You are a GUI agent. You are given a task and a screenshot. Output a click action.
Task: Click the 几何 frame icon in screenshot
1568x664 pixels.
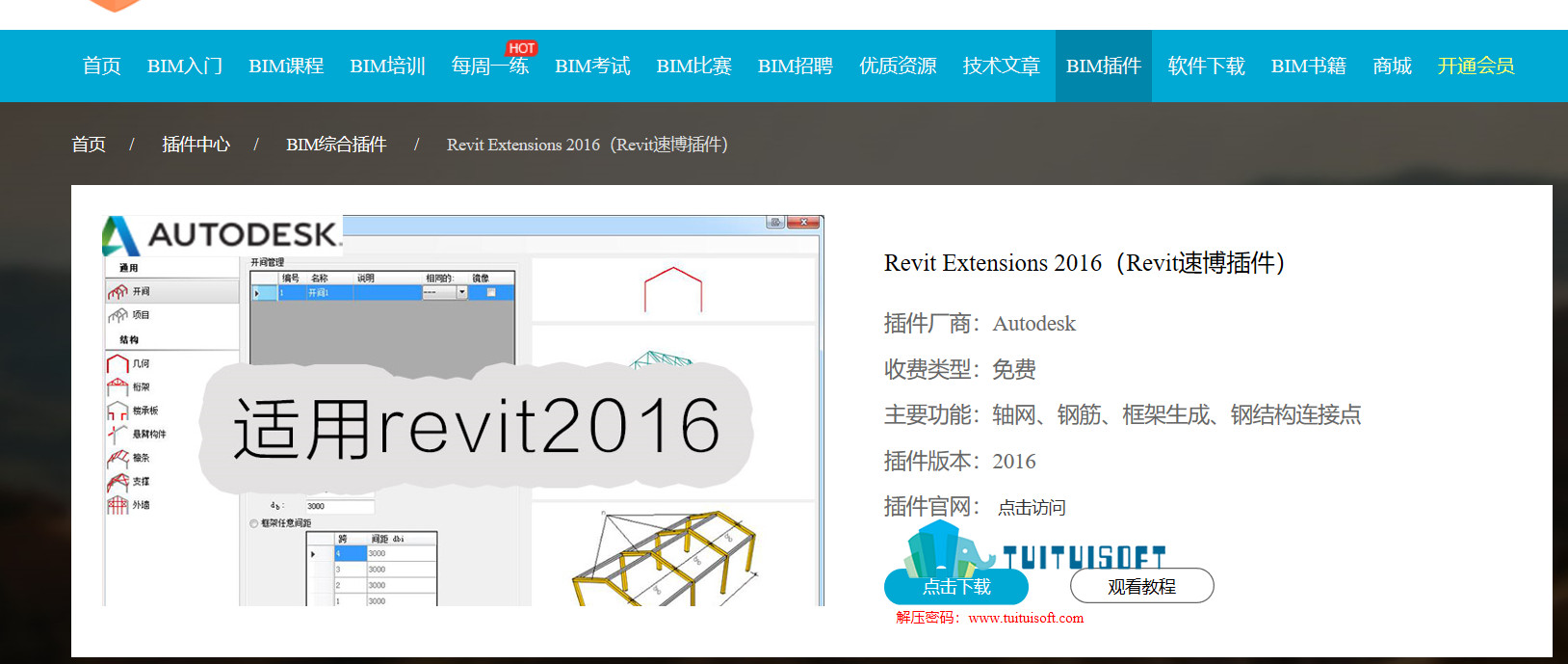pyautogui.click(x=118, y=363)
